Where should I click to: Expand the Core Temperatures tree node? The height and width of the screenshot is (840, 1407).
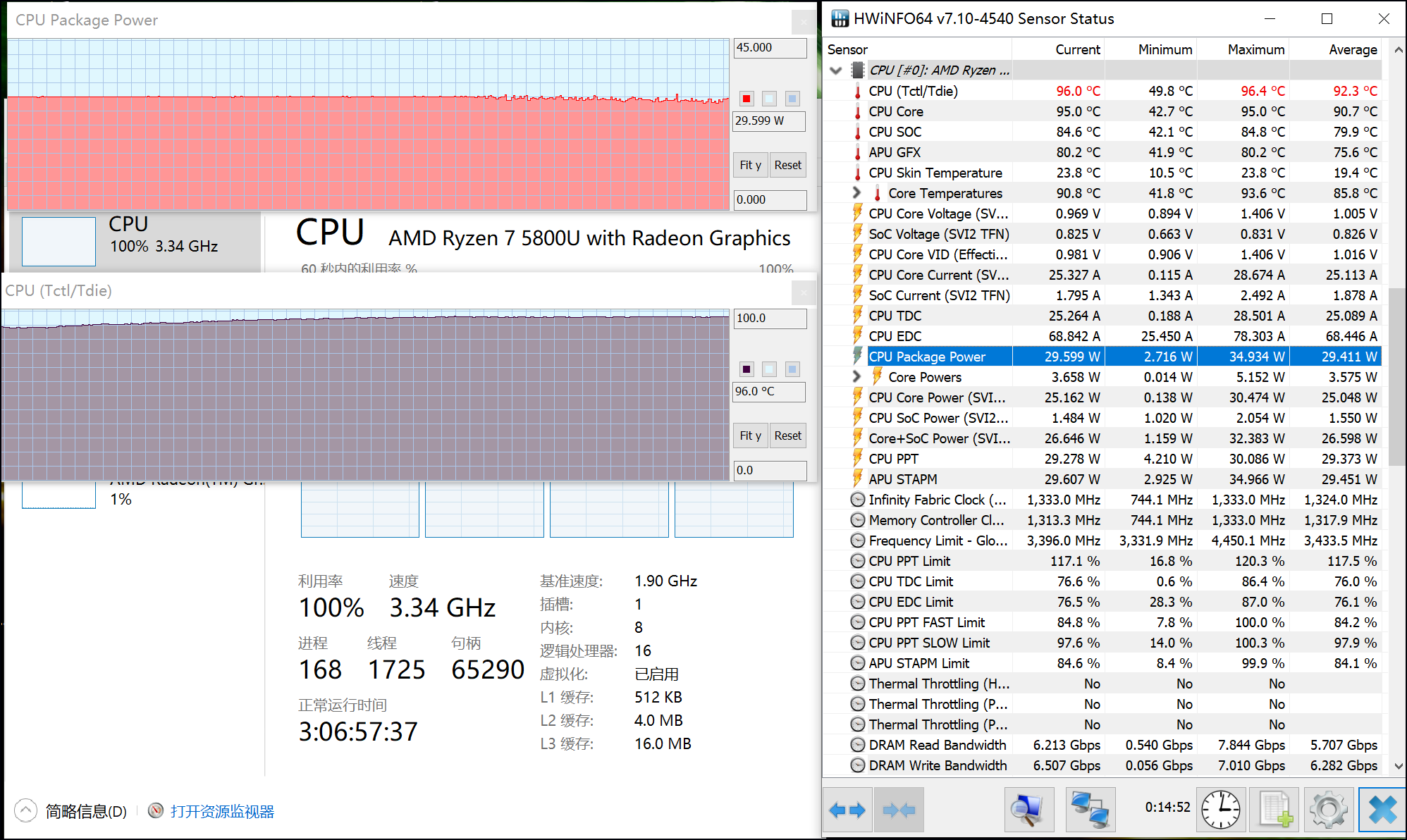856,192
